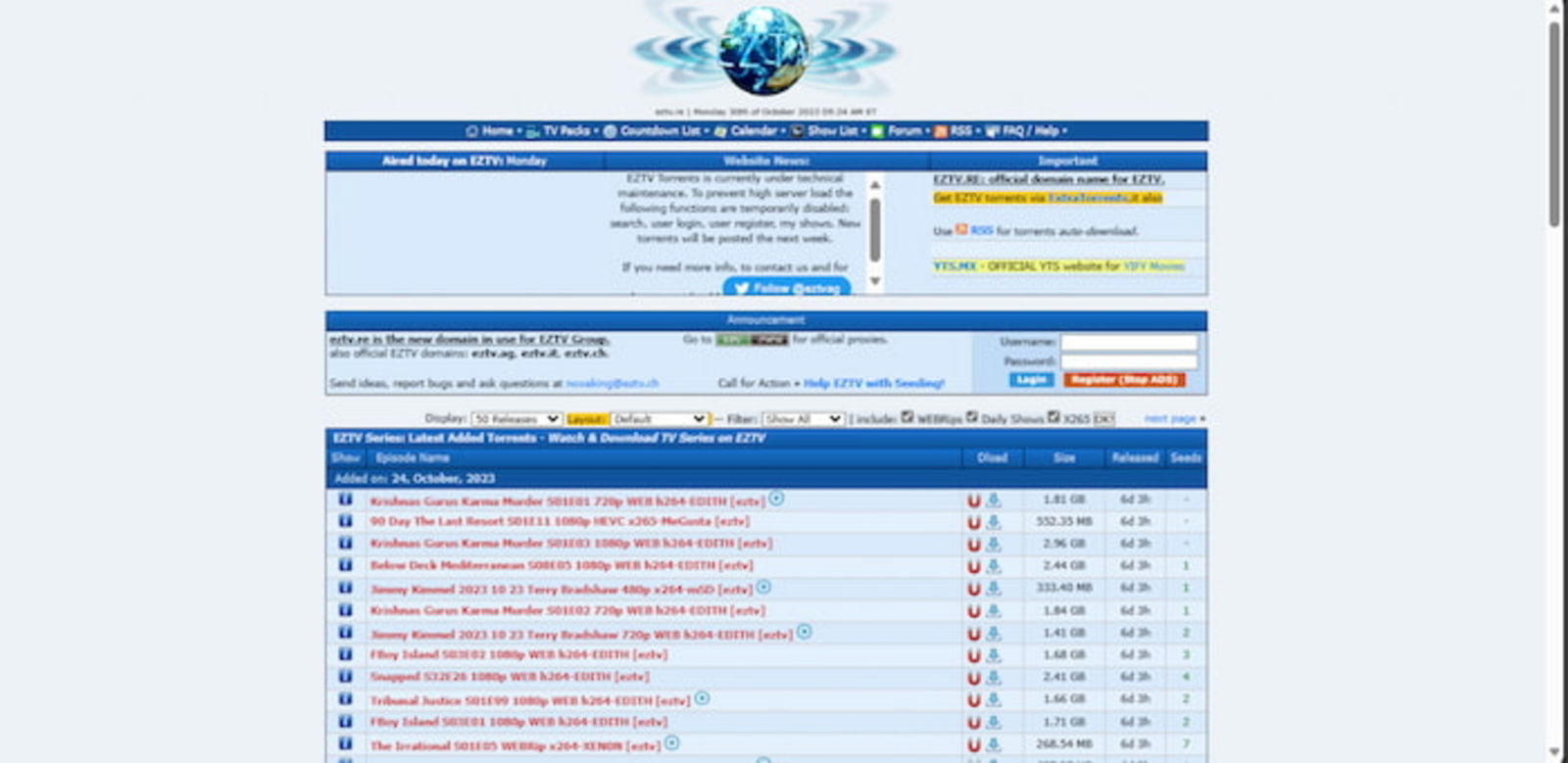Open the Display 50 Releases dropdown

(x=516, y=418)
